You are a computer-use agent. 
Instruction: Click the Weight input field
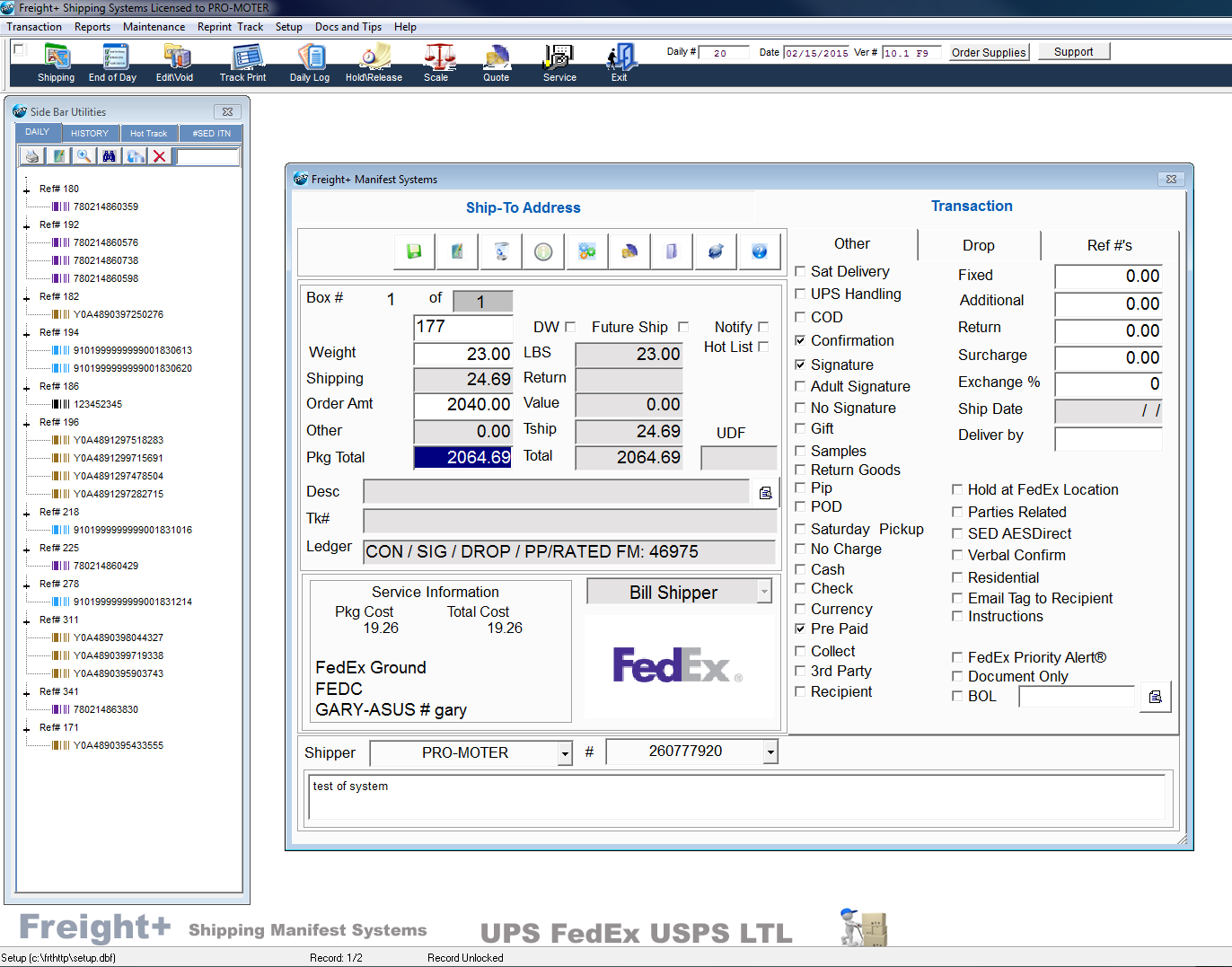tap(463, 354)
